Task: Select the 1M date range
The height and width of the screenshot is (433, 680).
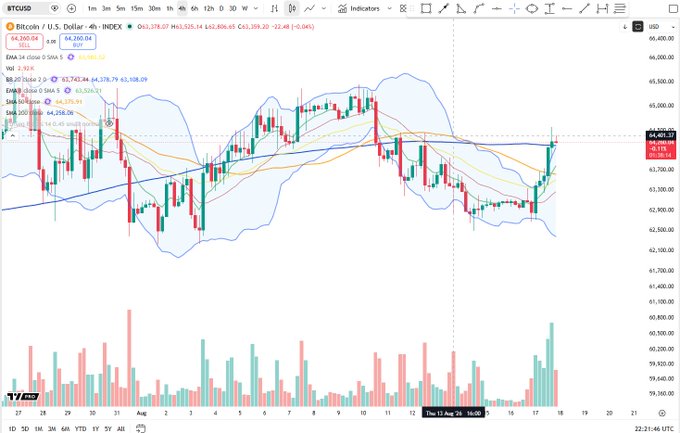Action: pos(39,429)
